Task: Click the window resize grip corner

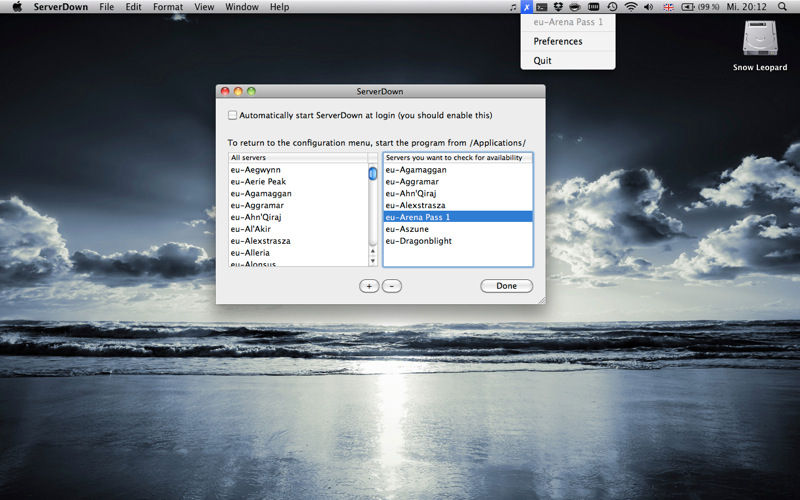Action: (541, 300)
